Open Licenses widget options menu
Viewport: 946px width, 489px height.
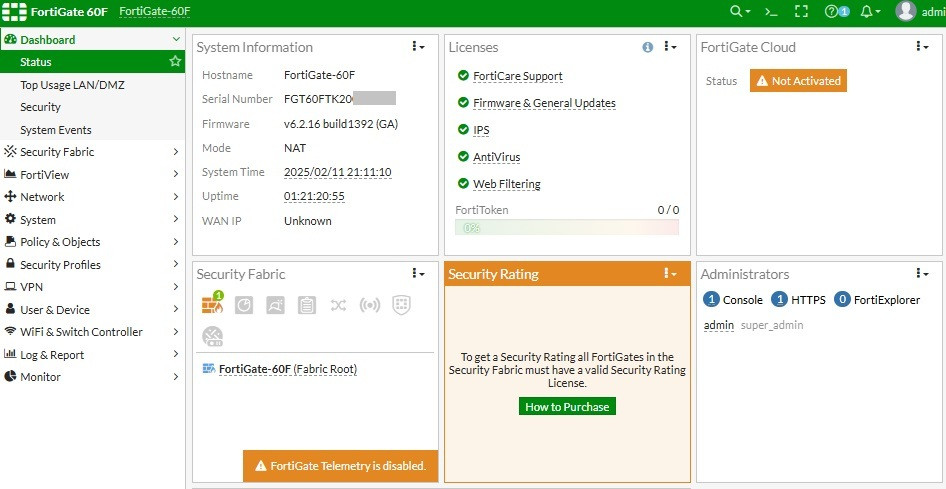pos(670,46)
